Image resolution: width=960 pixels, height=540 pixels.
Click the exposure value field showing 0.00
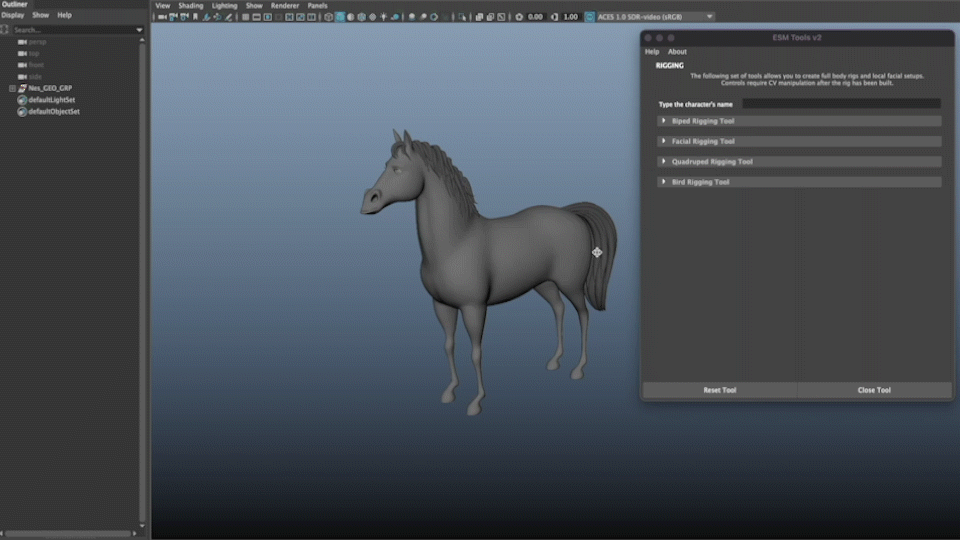[536, 17]
